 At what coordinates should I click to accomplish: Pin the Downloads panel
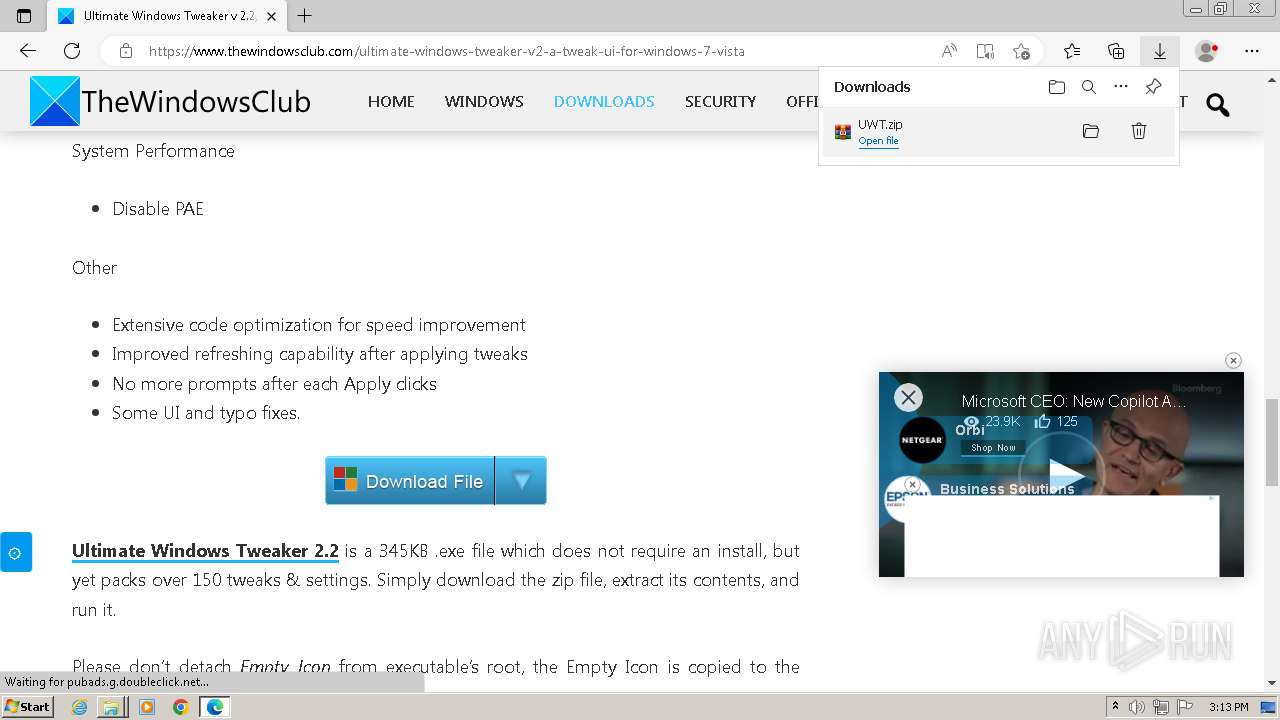coord(1153,87)
